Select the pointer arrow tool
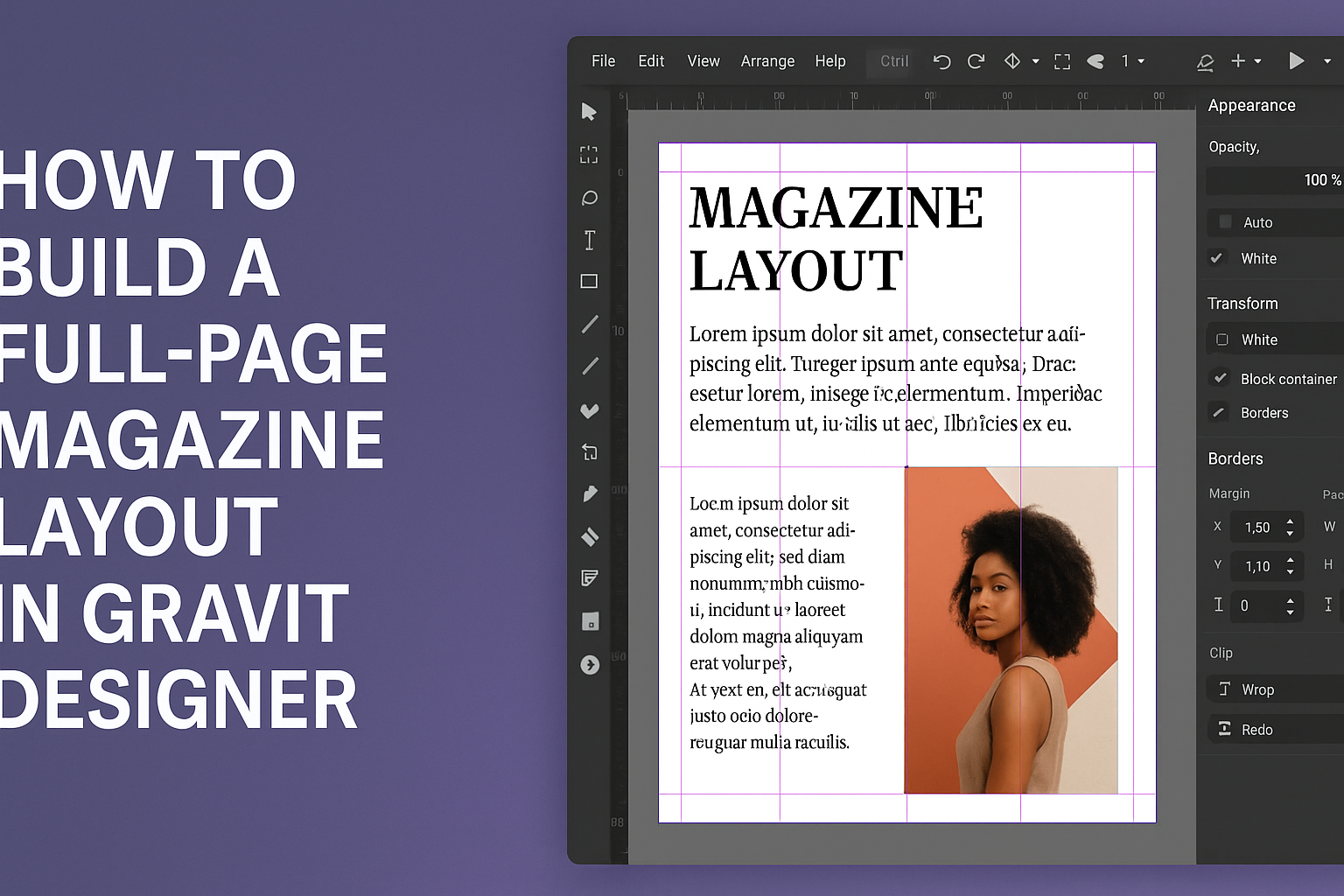Viewport: 1344px width, 896px height. (589, 112)
